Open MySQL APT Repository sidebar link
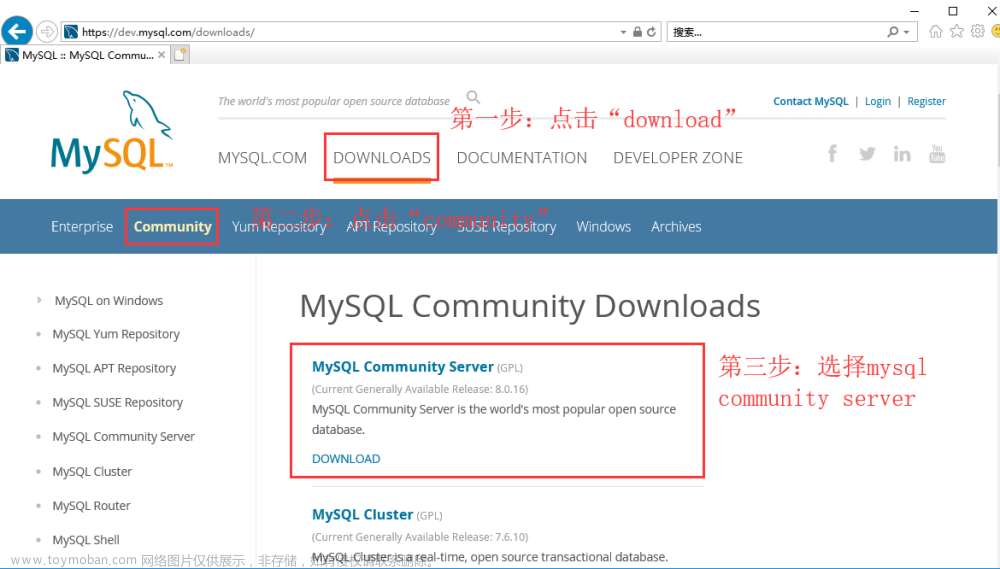This screenshot has width=1000, height=569. pos(114,368)
